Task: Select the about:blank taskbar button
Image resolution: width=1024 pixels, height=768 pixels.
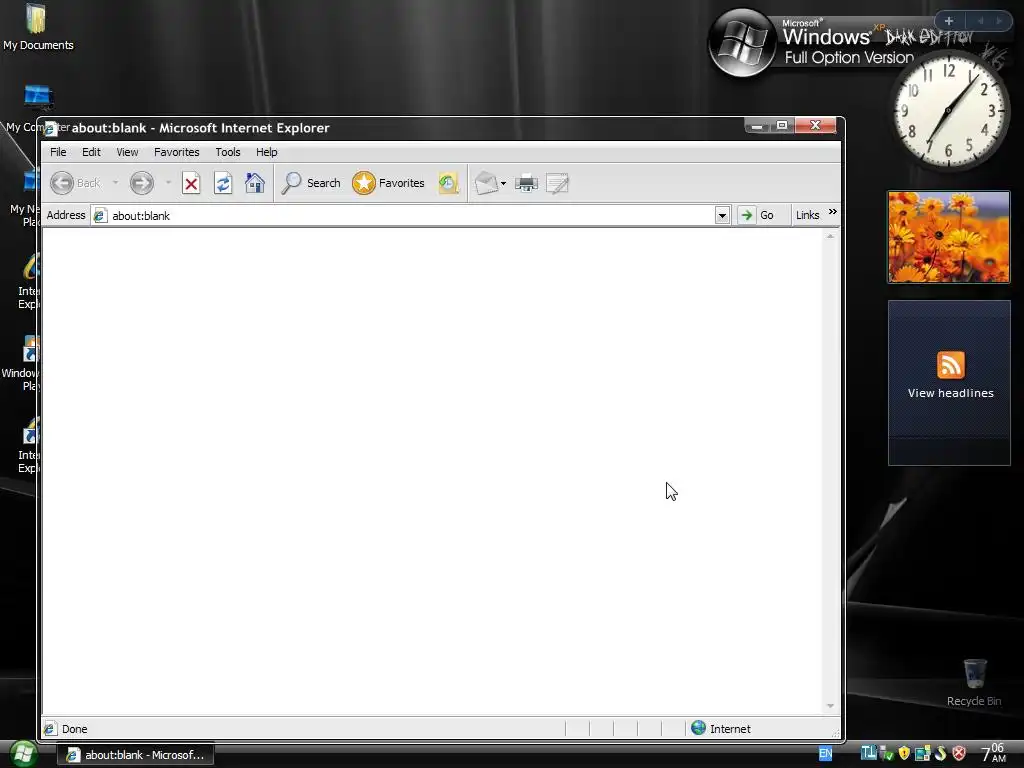Action: [135, 755]
